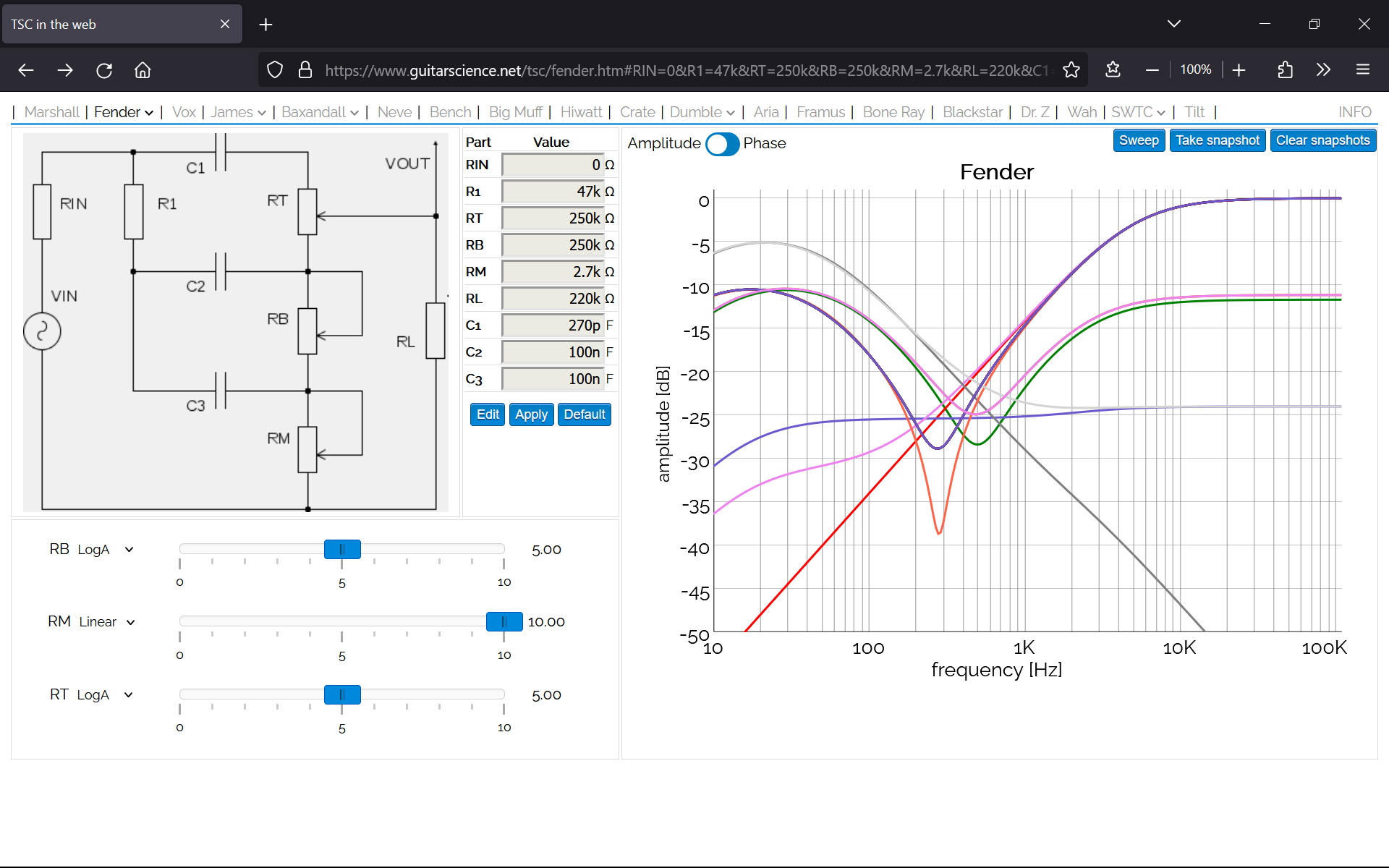Open a new browser tab
This screenshot has height=868, width=1389.
[x=266, y=25]
